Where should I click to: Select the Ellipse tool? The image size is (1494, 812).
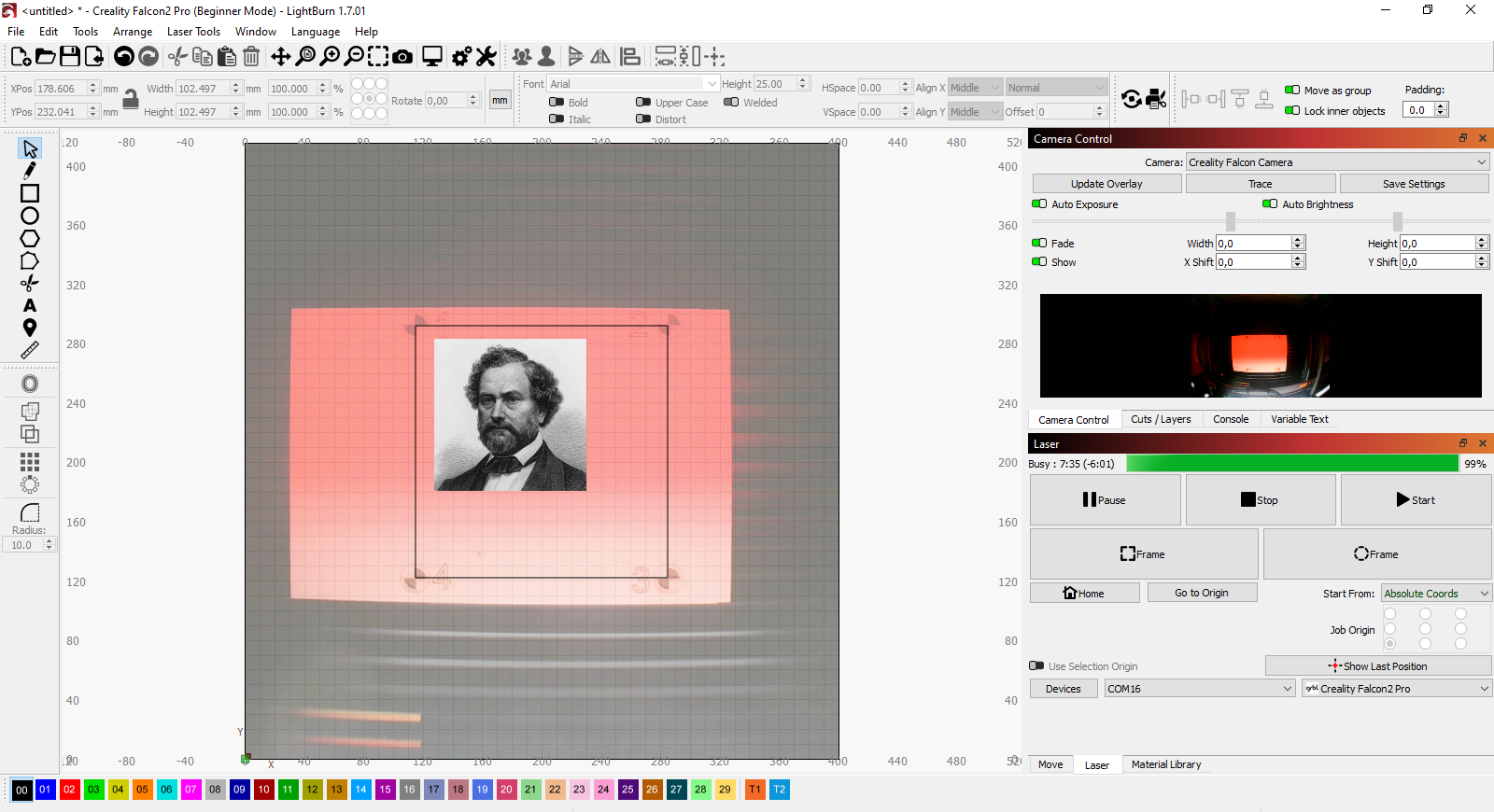30,216
